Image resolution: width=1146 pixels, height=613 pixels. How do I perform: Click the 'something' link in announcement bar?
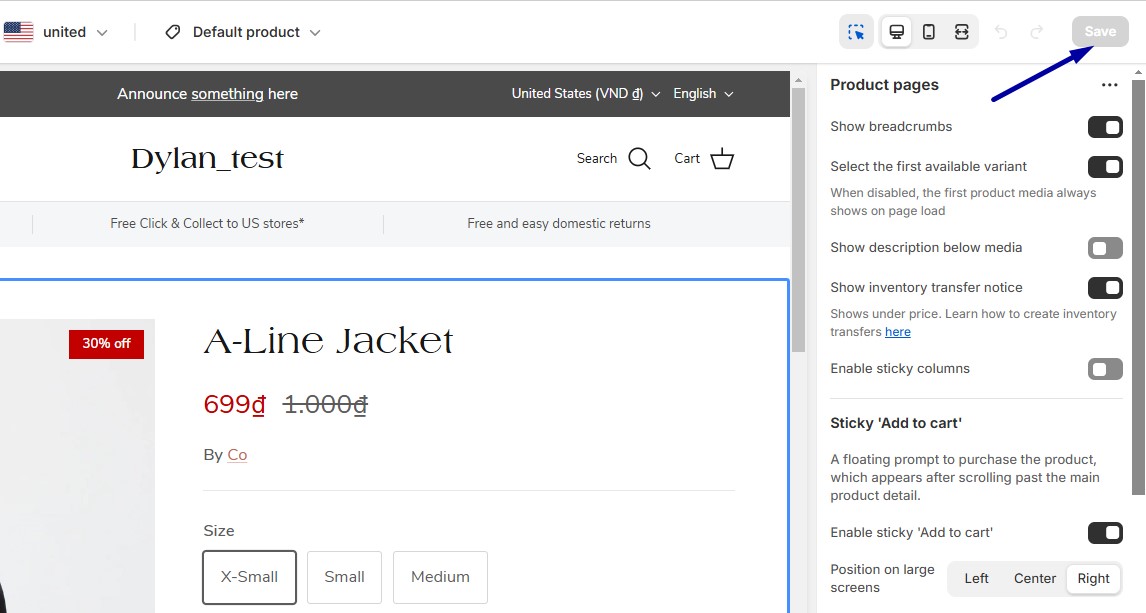pos(227,94)
